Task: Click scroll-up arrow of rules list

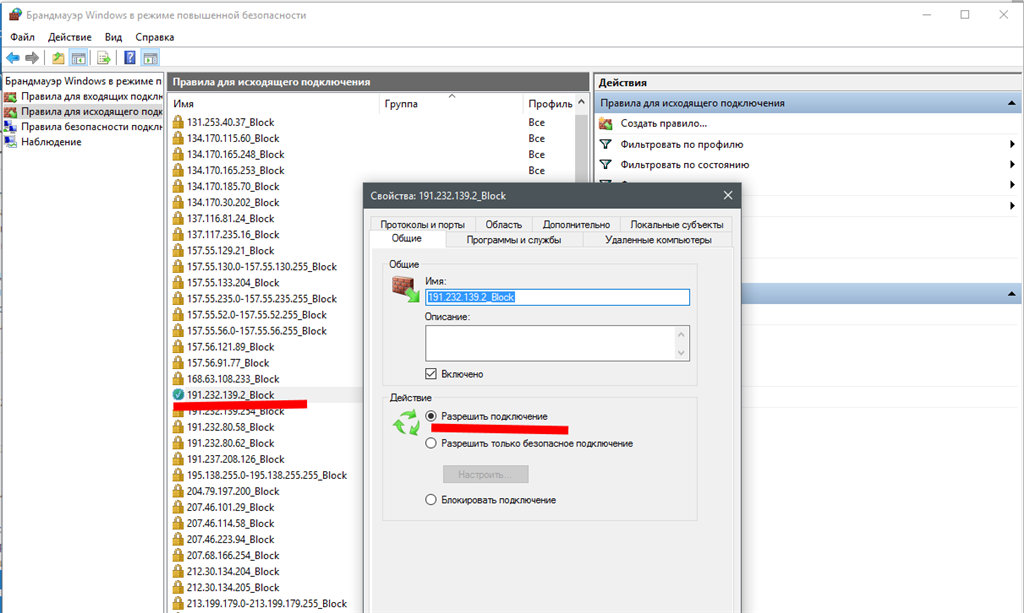Action: point(581,102)
